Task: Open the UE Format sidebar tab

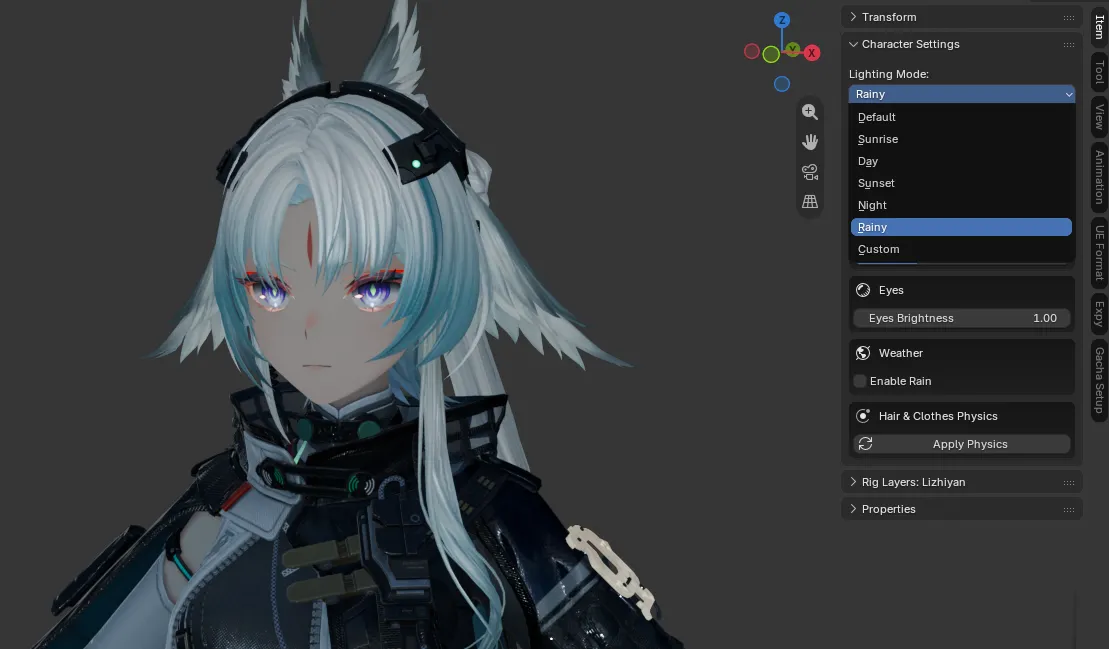Action: (x=1099, y=252)
